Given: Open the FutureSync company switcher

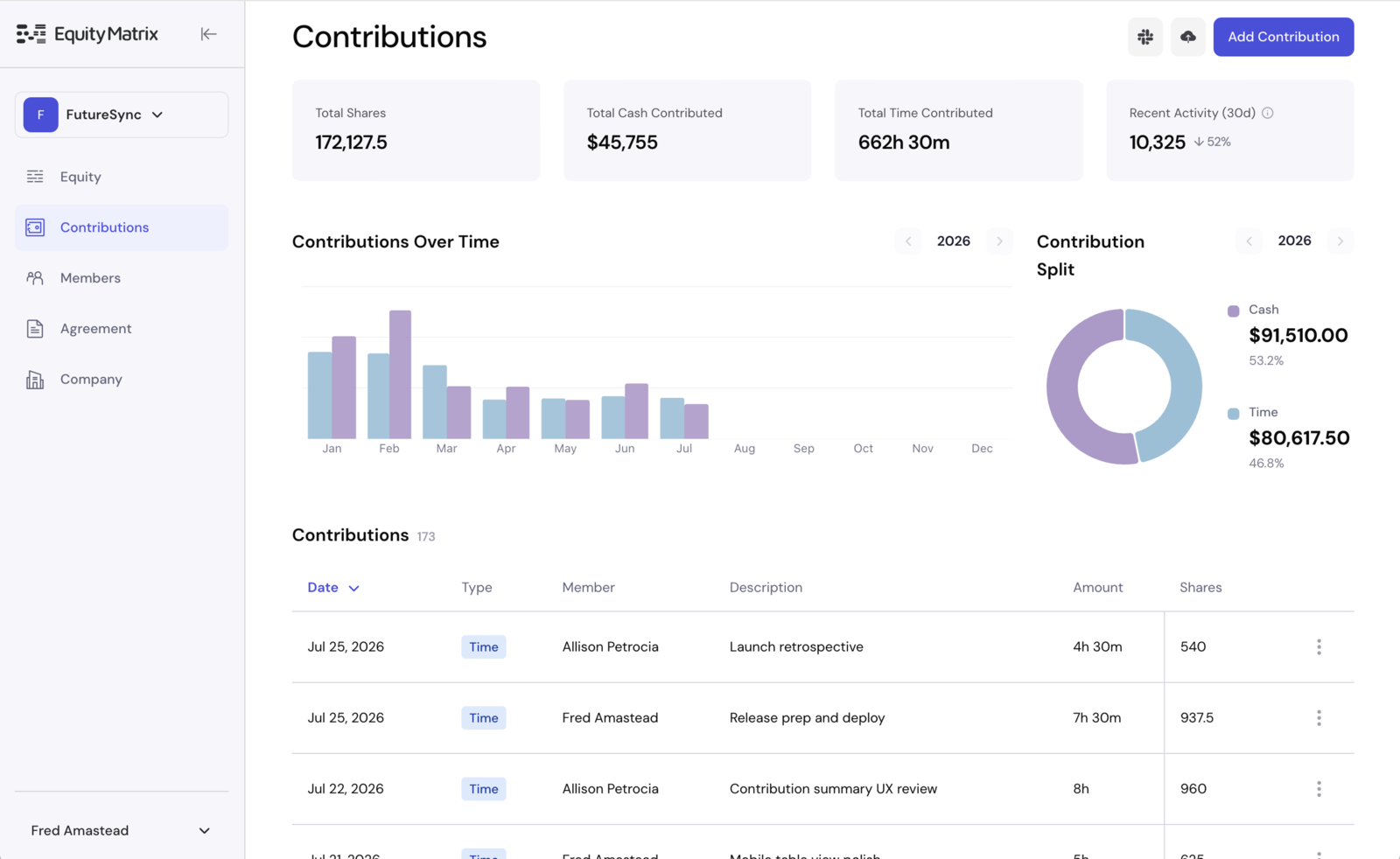Looking at the screenshot, I should 122,115.
